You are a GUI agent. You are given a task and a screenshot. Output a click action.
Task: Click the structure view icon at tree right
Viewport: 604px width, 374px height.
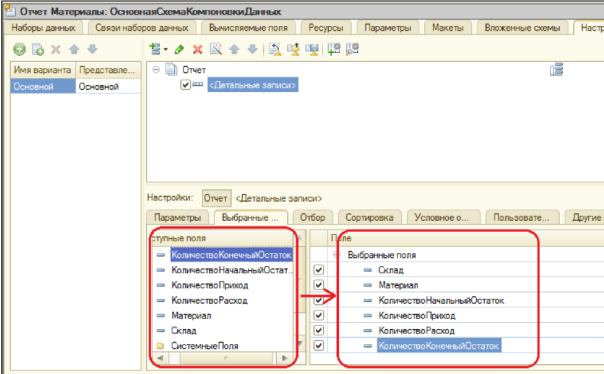point(556,70)
